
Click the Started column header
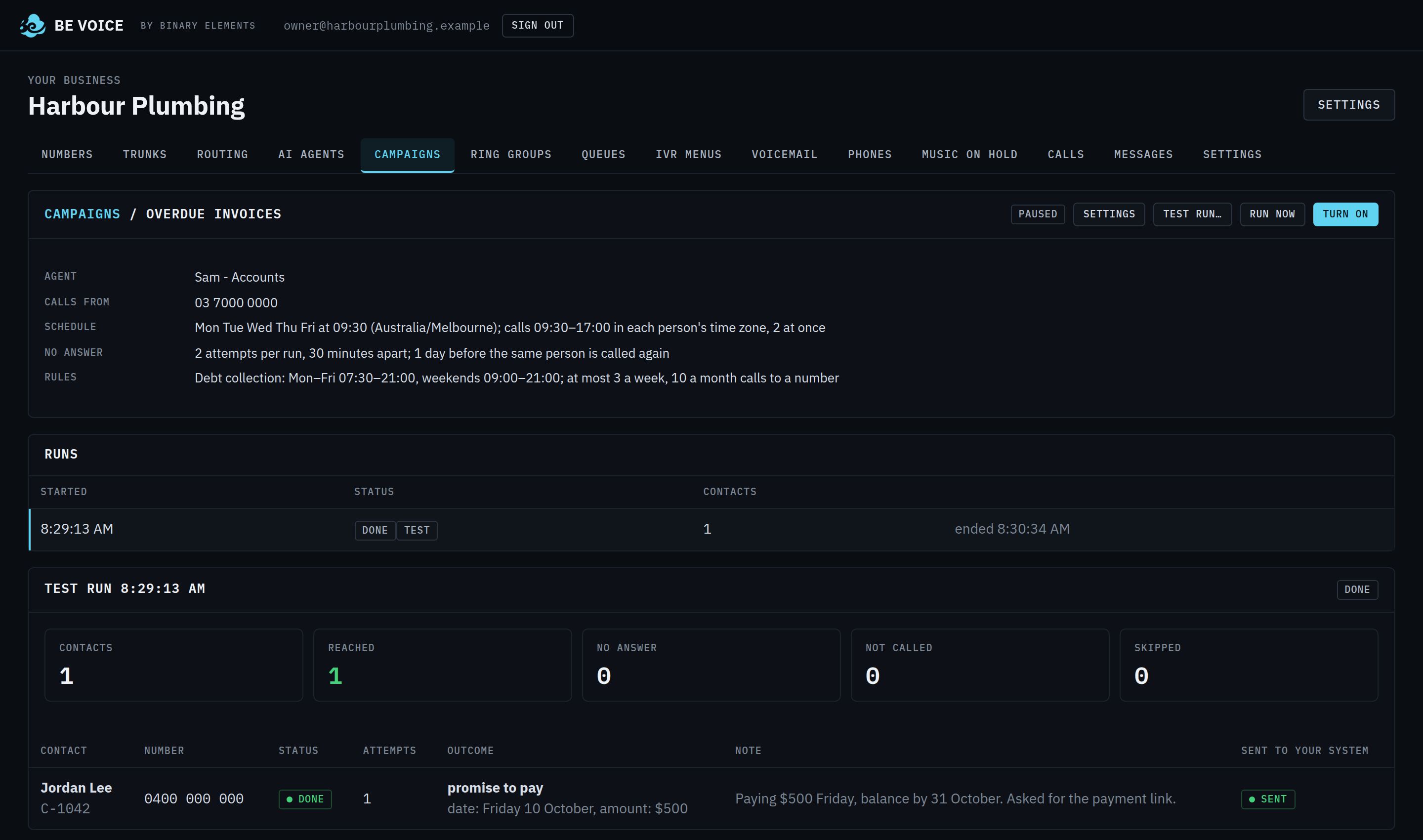[63, 492]
